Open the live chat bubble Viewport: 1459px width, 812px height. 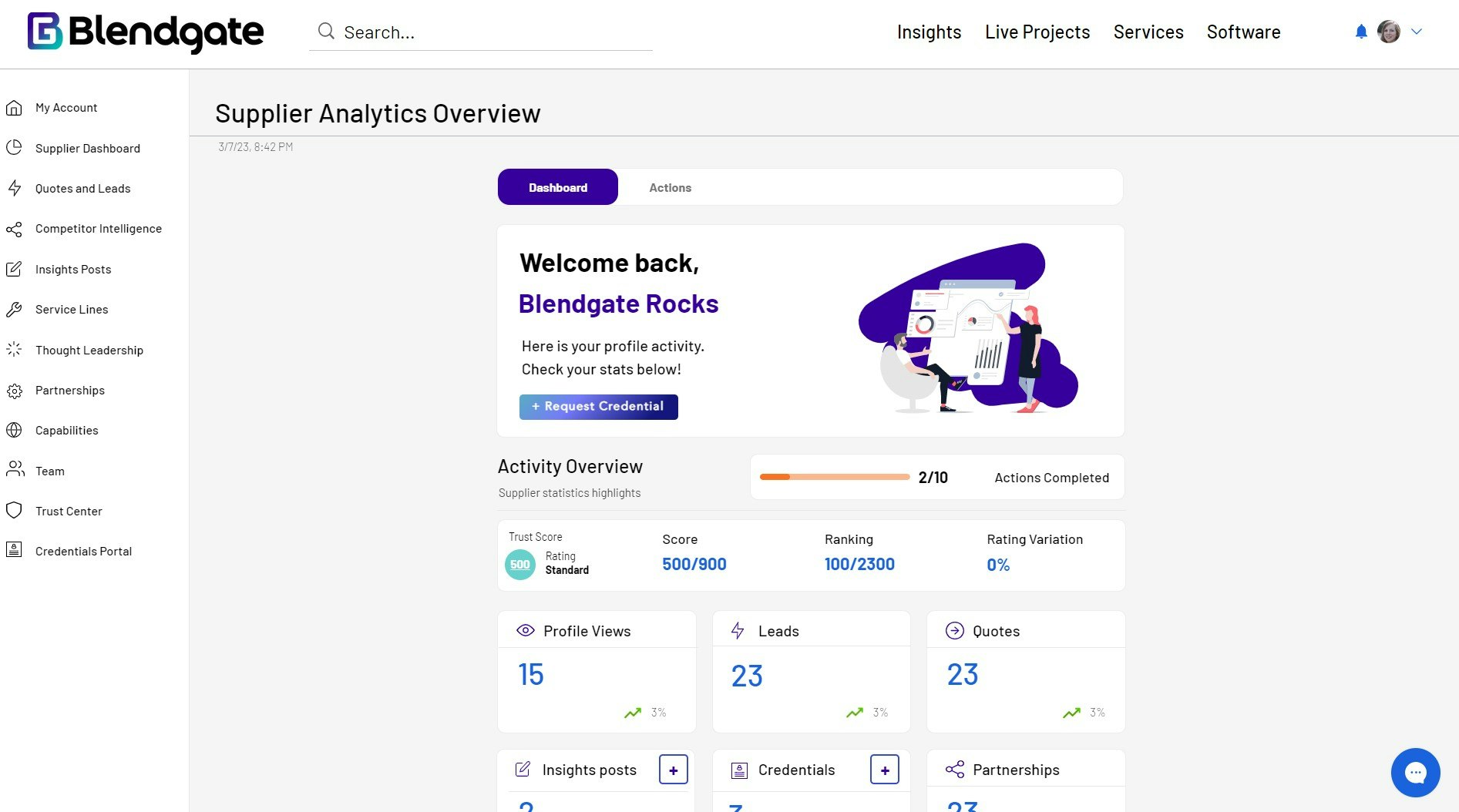click(1415, 772)
